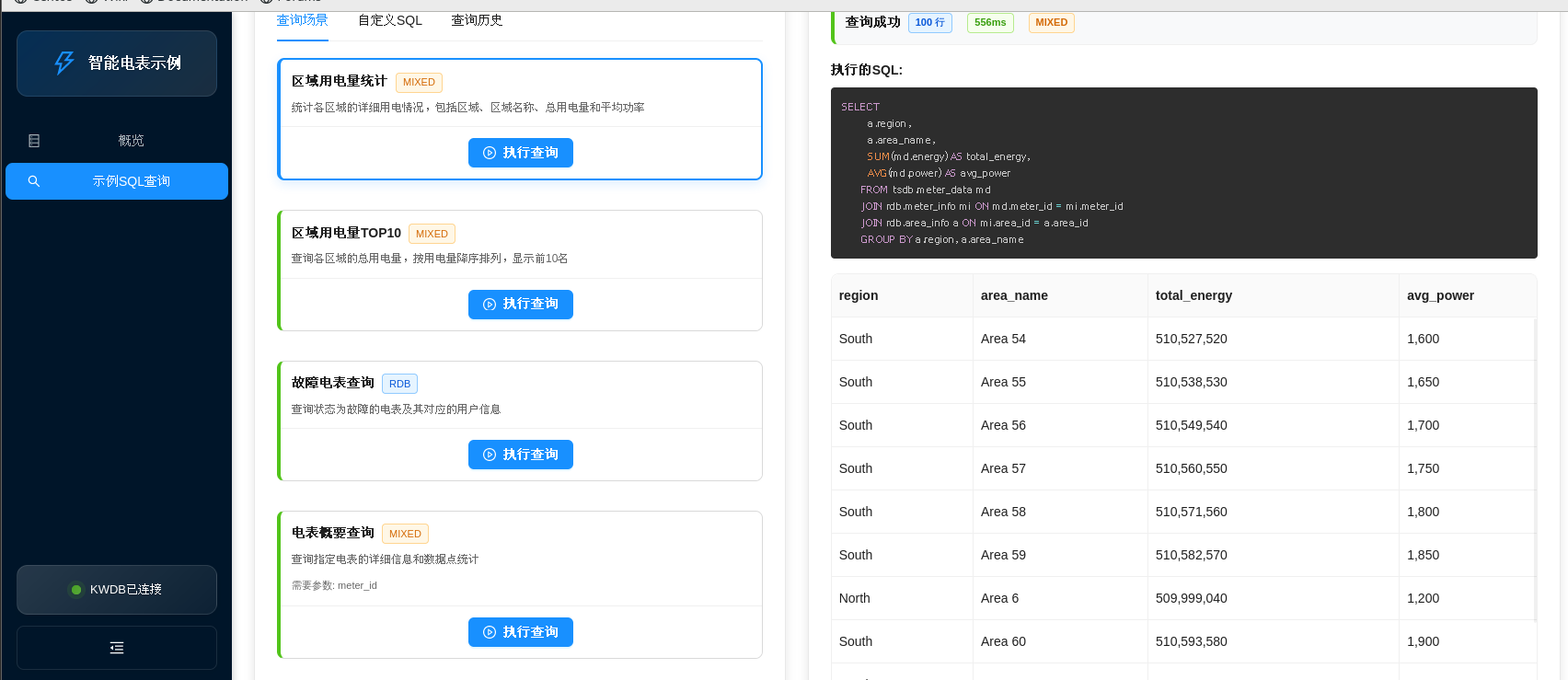Run the 区域用电量统计 query

click(521, 153)
